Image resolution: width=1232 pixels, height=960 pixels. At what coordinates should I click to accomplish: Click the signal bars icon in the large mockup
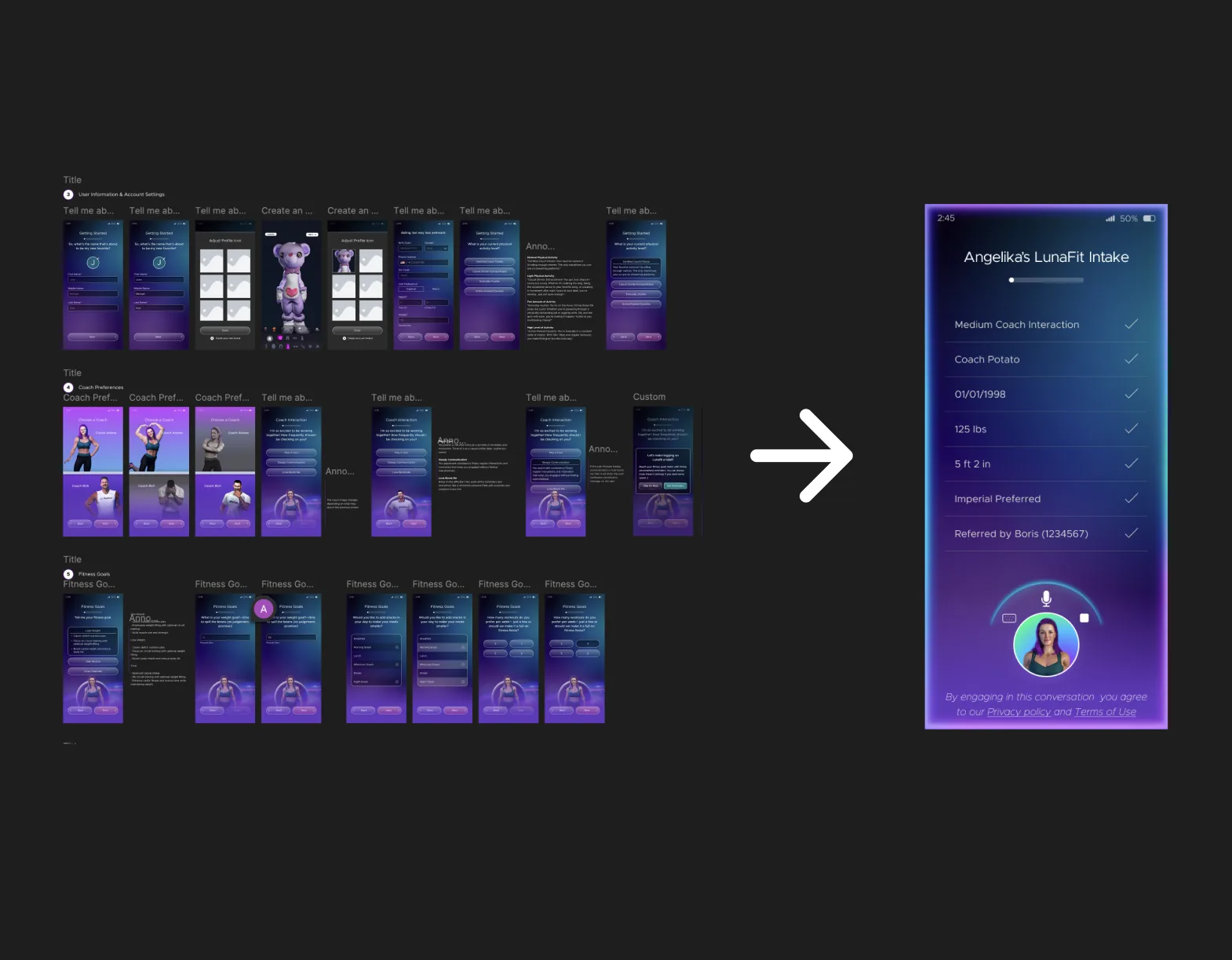point(1110,219)
